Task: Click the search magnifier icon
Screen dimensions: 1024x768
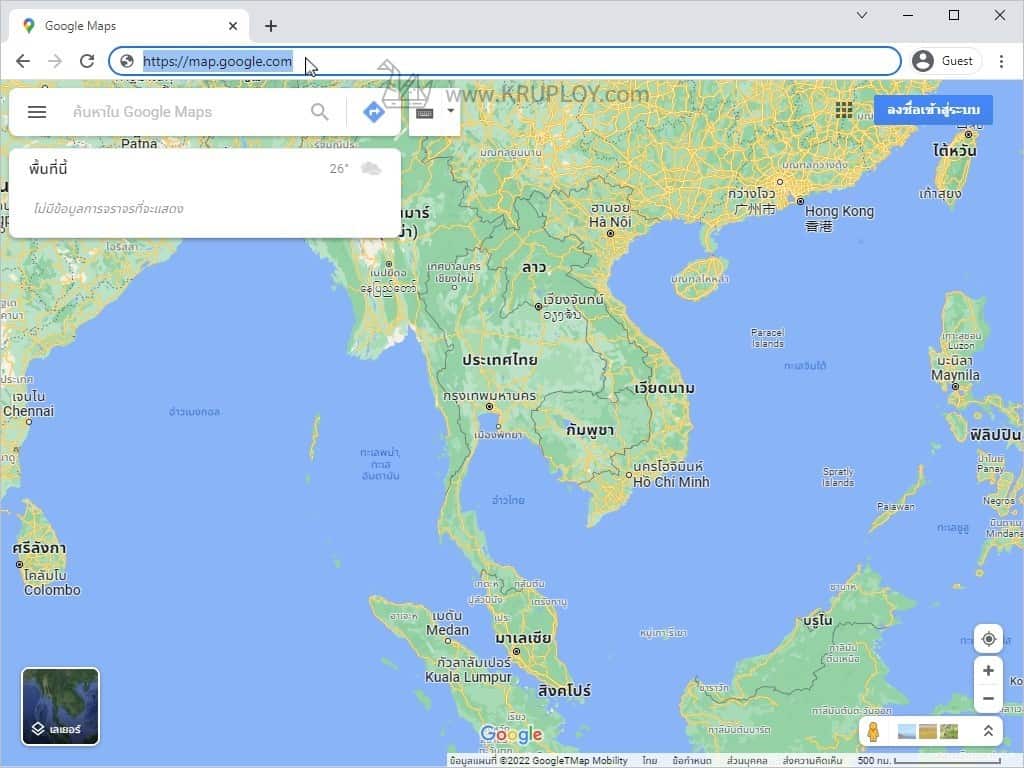Action: point(319,112)
